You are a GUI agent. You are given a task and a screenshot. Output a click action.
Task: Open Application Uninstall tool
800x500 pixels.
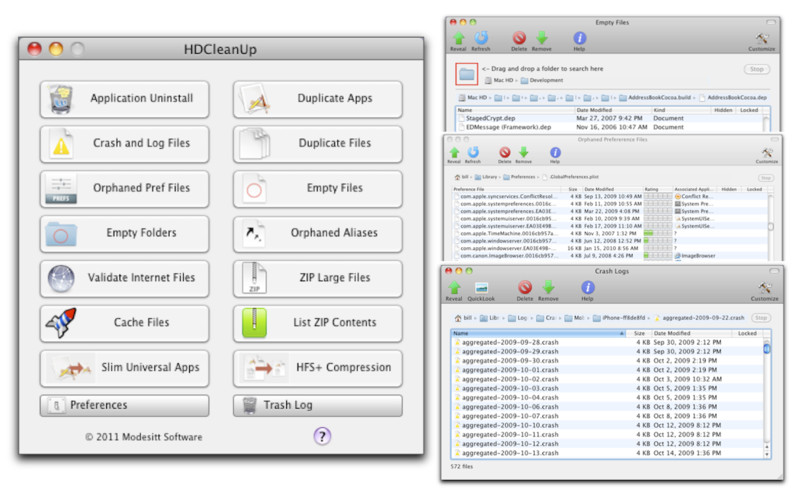(124, 98)
